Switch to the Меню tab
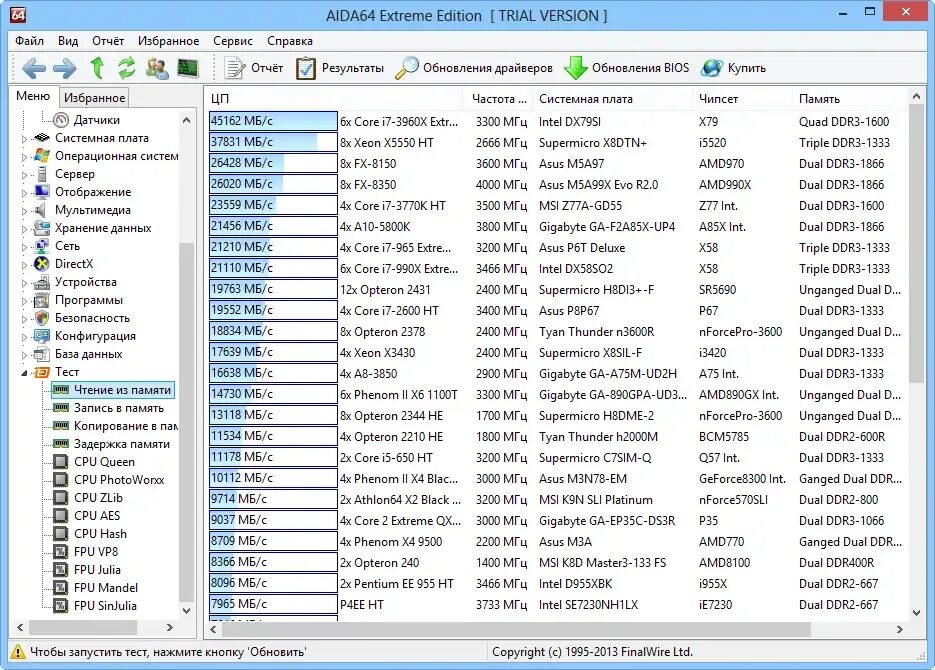 click(33, 96)
